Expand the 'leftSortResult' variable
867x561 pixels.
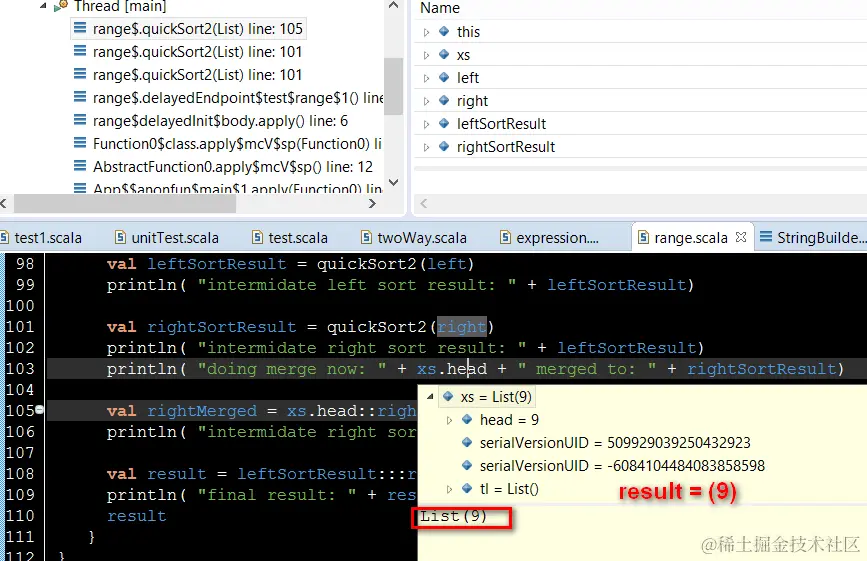coord(426,124)
